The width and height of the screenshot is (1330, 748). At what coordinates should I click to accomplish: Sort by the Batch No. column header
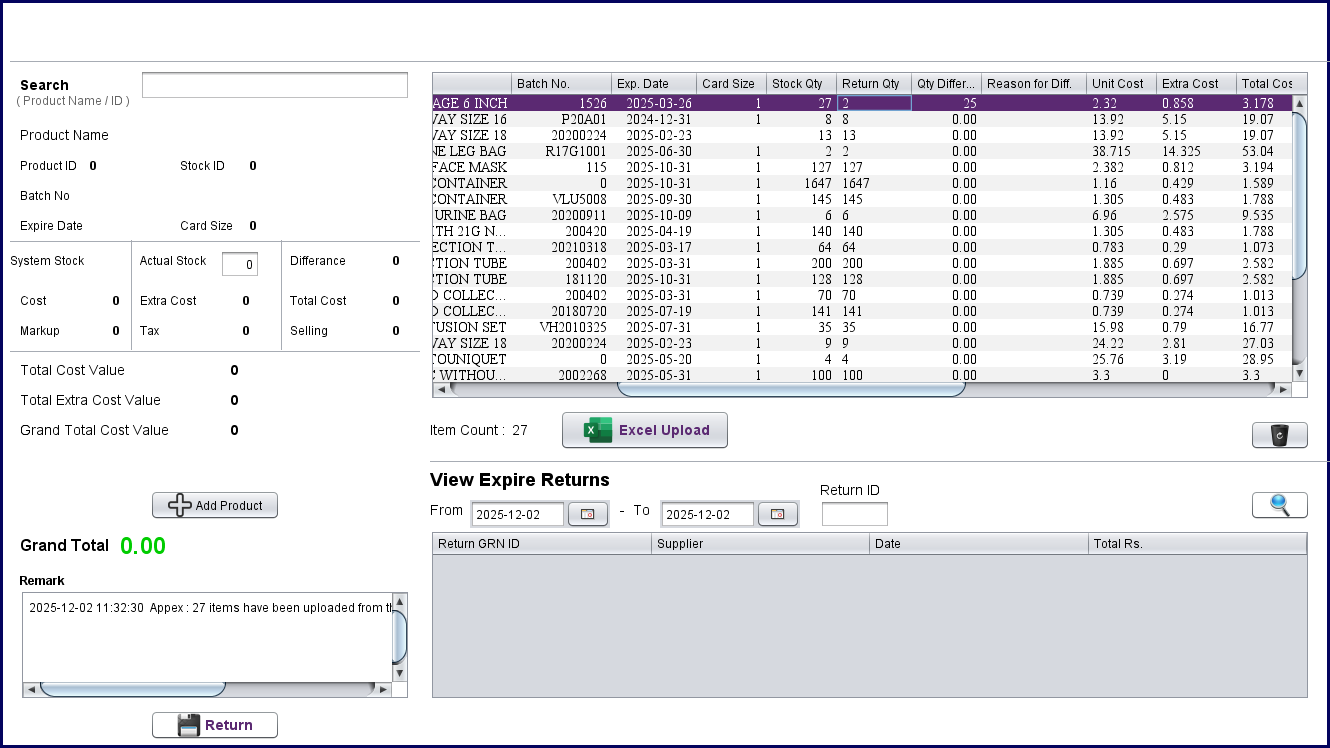click(x=561, y=84)
